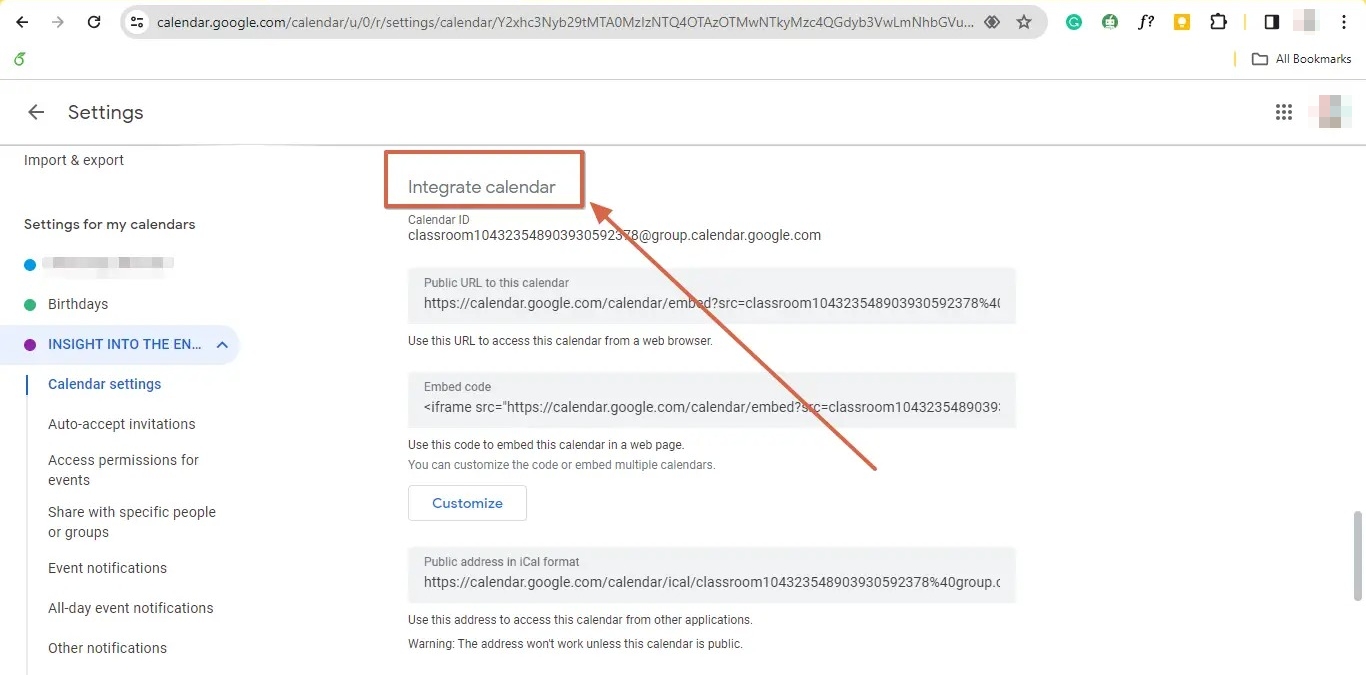The image size is (1366, 675).
Task: Toggle the browser side panel icon
Action: click(x=1272, y=22)
